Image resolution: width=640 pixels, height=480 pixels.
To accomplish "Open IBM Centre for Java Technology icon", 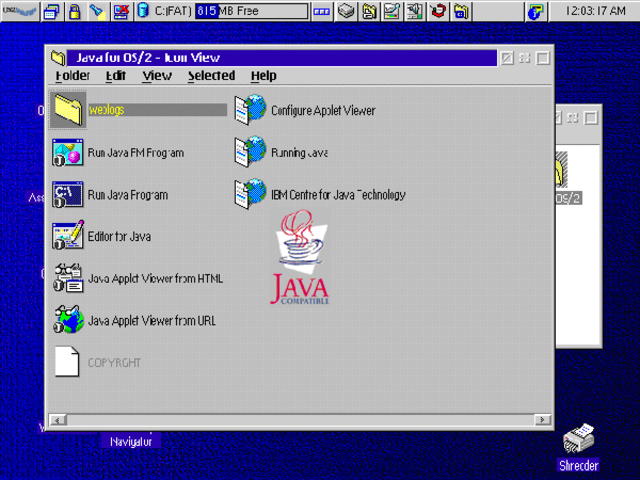I will (250, 194).
